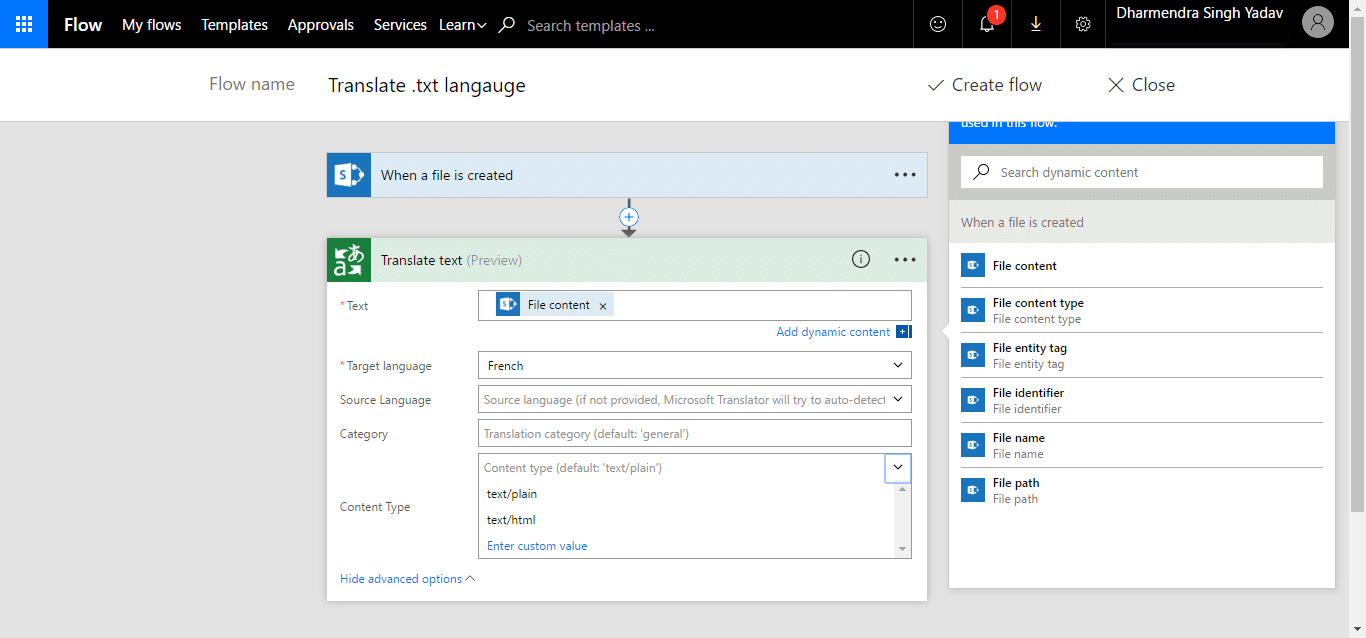The width and height of the screenshot is (1366, 638).
Task: Click inside the Text token field
Action: [x=695, y=305]
